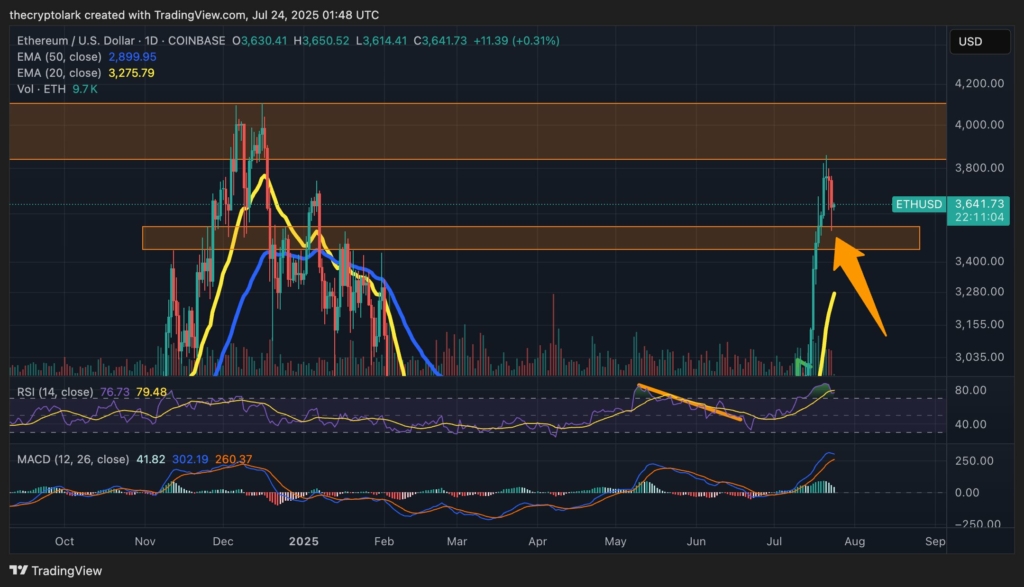Screen dimensions: 1024x587
Task: Click the Oct label on time axis
Action: click(x=65, y=541)
